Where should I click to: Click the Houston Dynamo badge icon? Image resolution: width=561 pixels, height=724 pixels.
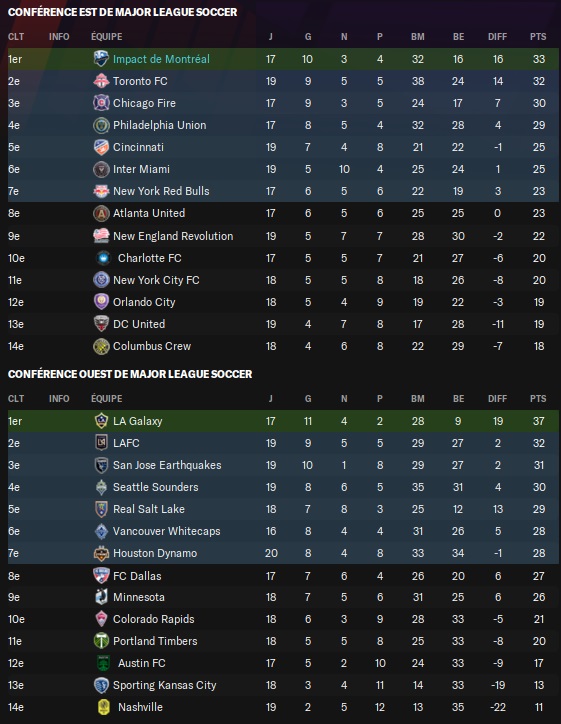pyautogui.click(x=101, y=553)
